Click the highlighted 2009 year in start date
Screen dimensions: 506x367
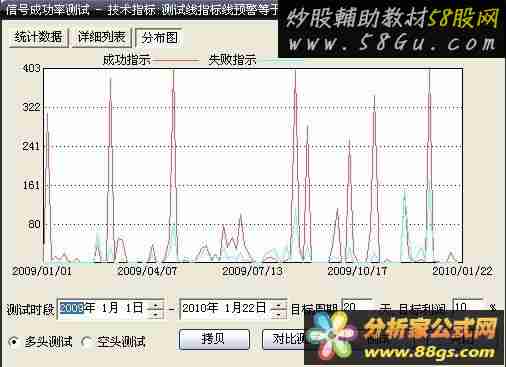click(x=71, y=308)
